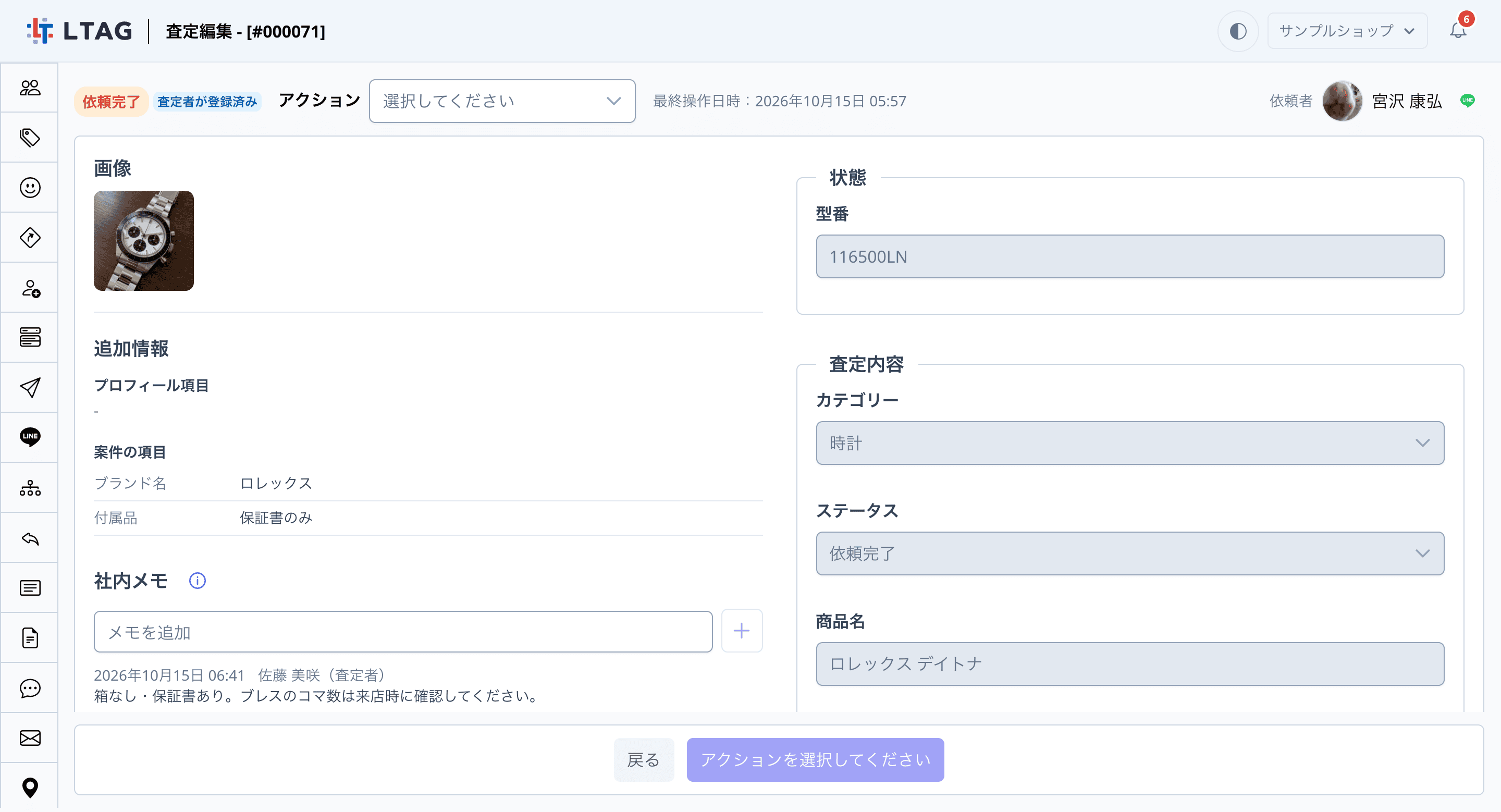Open the watch image thumbnail

143,241
